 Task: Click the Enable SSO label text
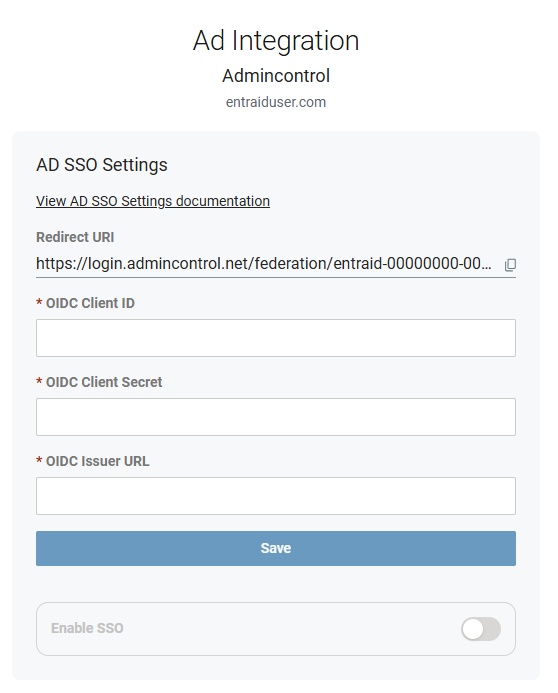[87, 628]
